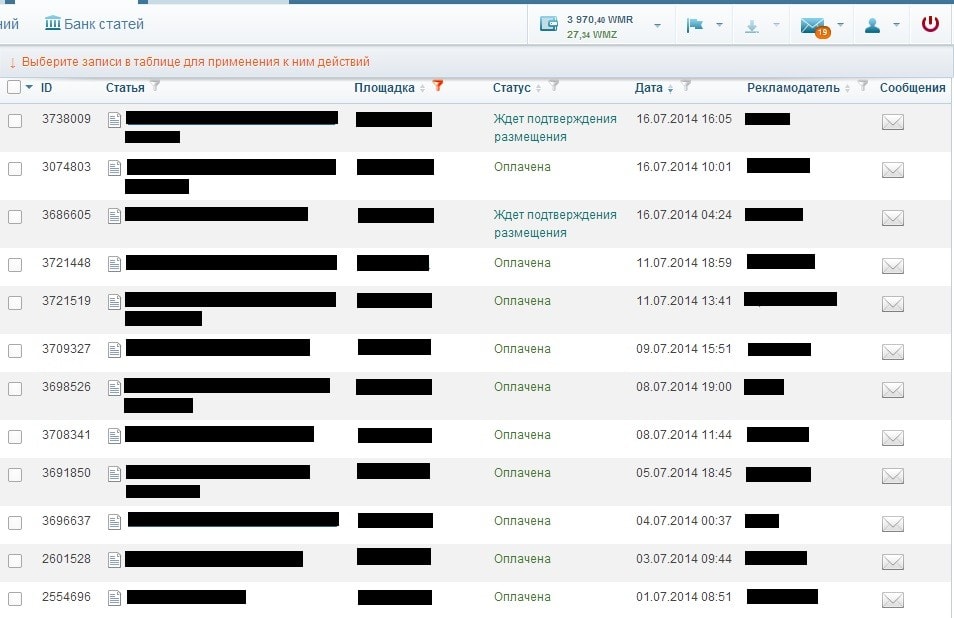Open the filter icon next to Статус
The height and width of the screenshot is (618, 954).
(554, 86)
